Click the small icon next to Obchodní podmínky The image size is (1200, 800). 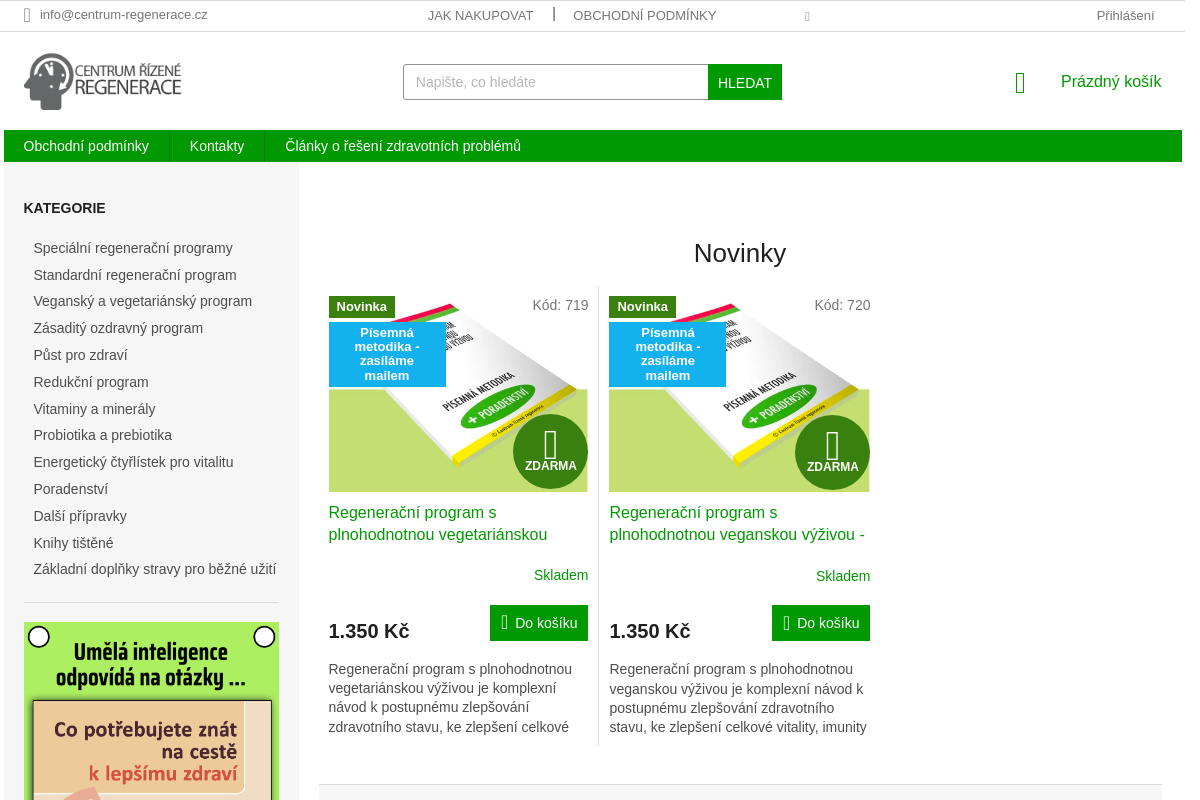point(807,16)
